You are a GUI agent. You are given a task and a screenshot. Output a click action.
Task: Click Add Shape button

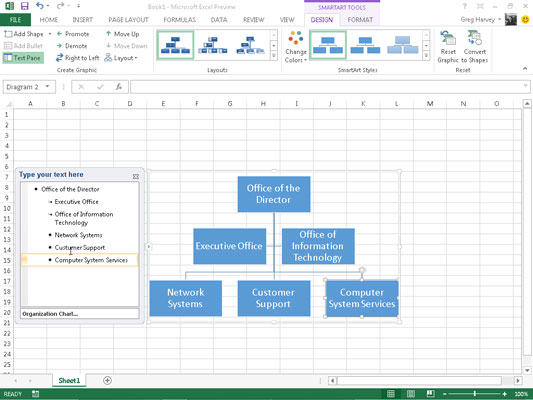click(x=24, y=34)
